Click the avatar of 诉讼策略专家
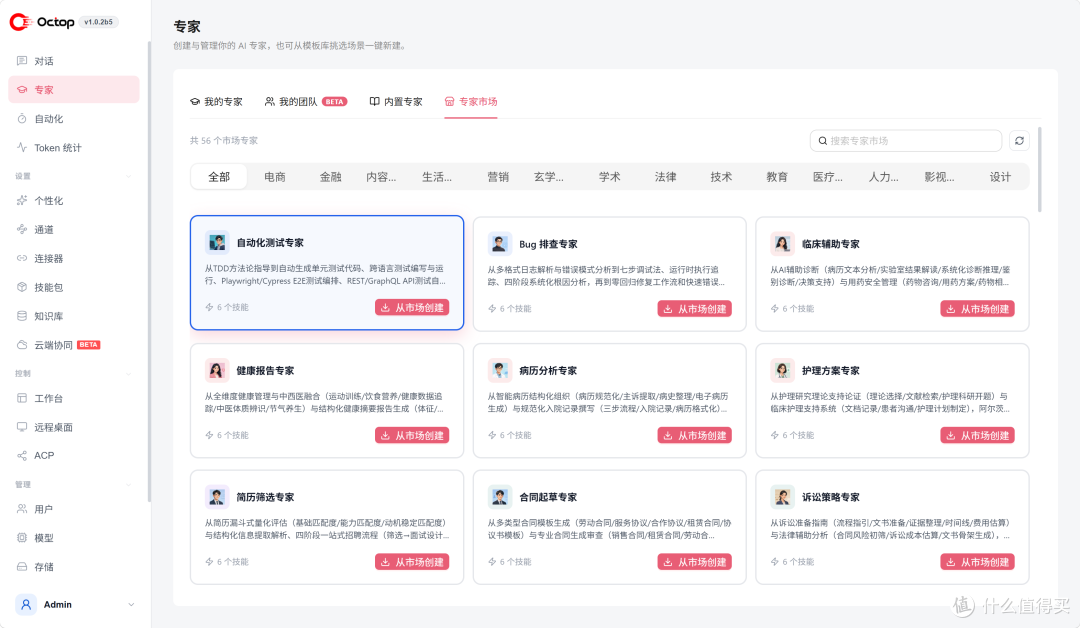This screenshot has width=1080, height=628. point(782,497)
